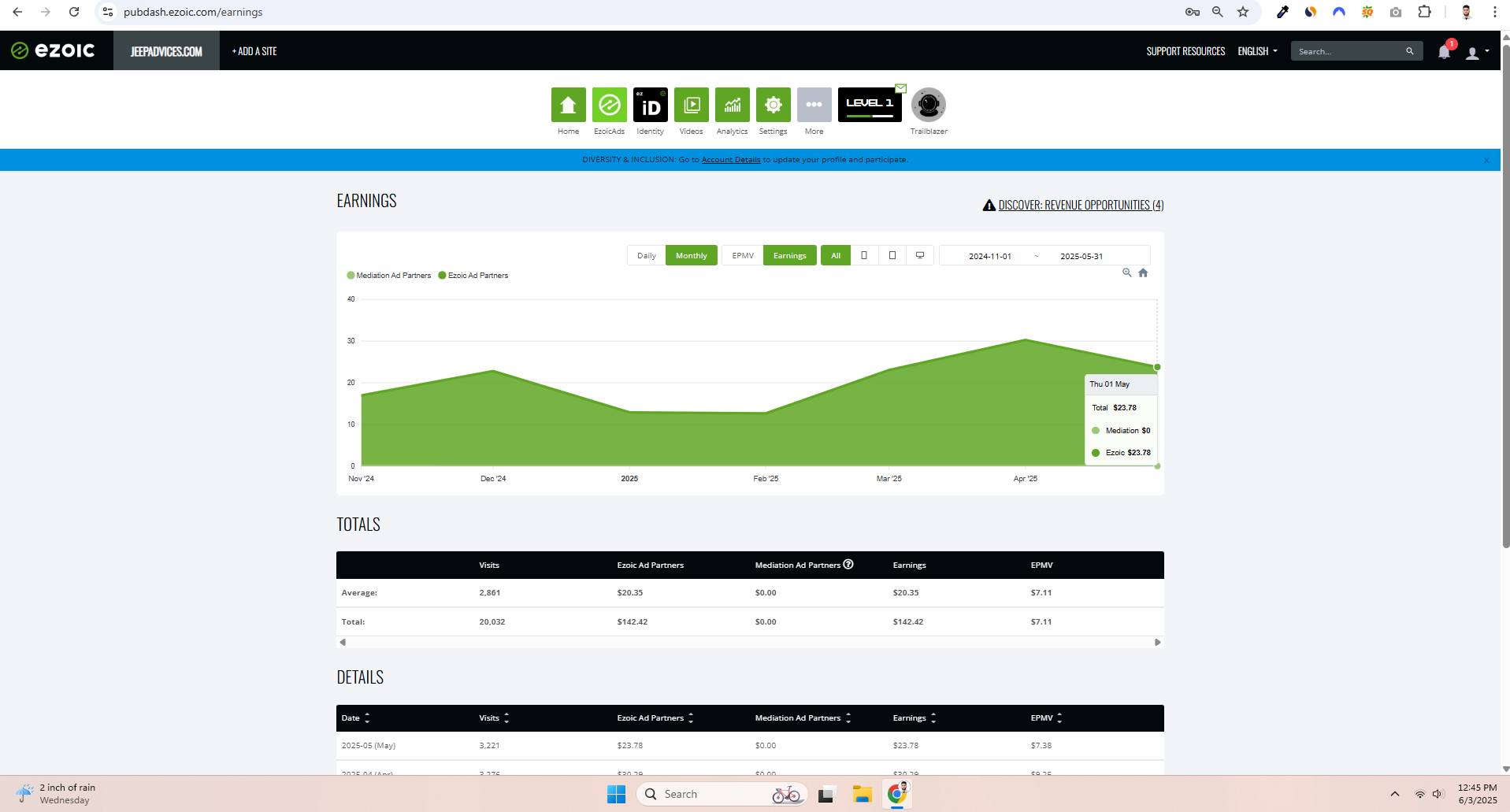Toggle Ezoic Ad Partners legend series
The width and height of the screenshot is (1510, 812).
click(x=473, y=276)
